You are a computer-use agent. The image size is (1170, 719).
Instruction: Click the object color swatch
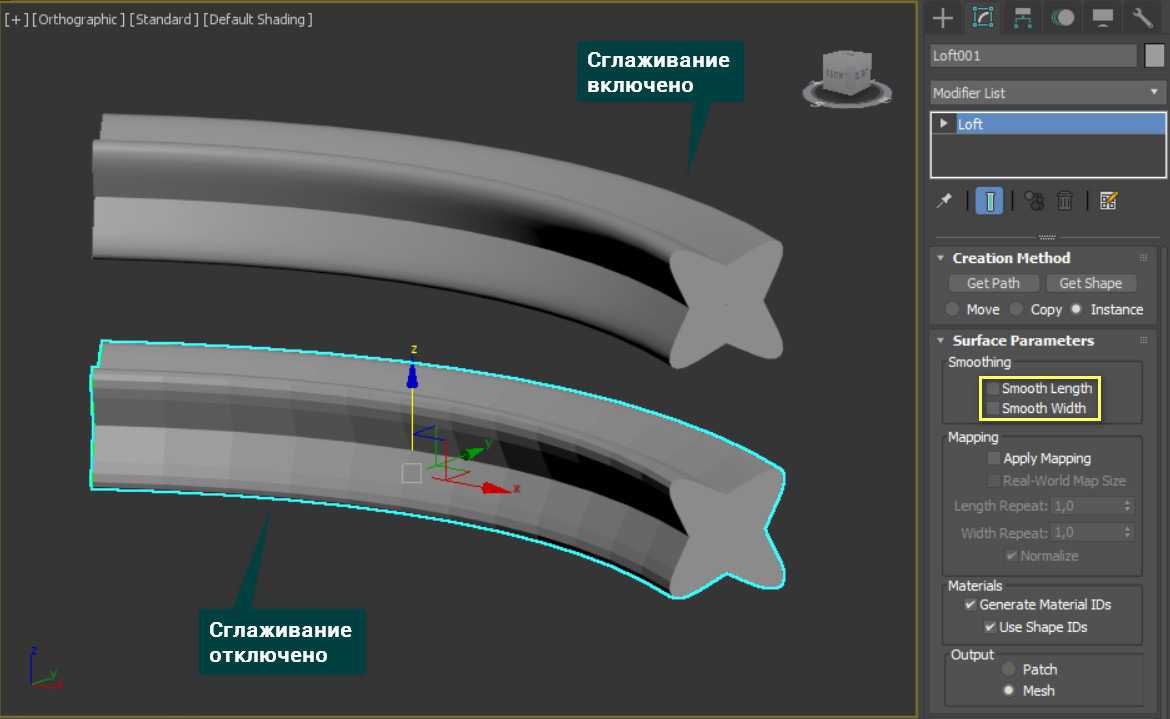coord(1155,56)
